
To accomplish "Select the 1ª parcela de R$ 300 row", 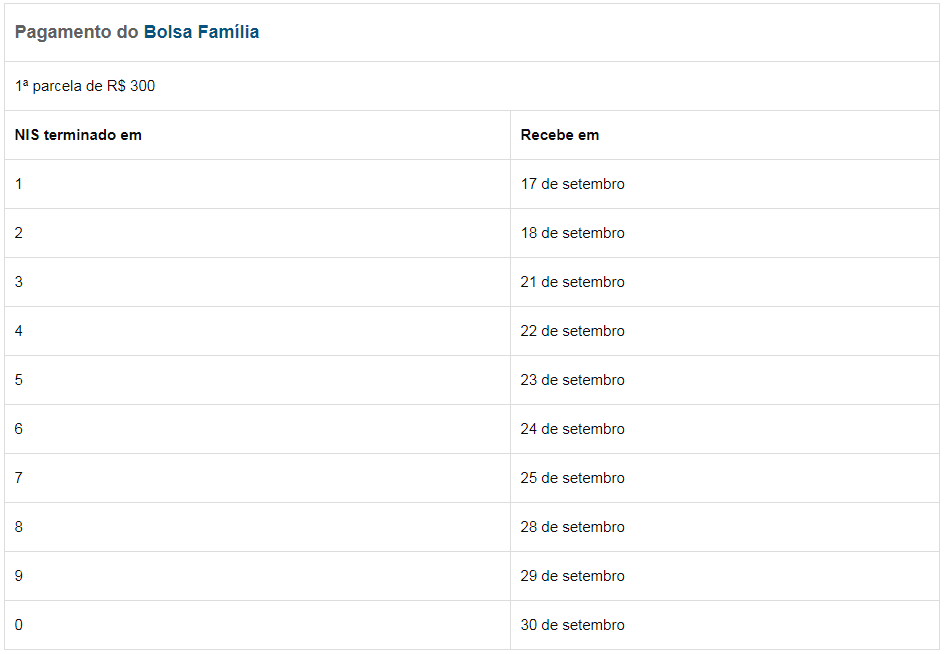I will pyautogui.click(x=472, y=86).
